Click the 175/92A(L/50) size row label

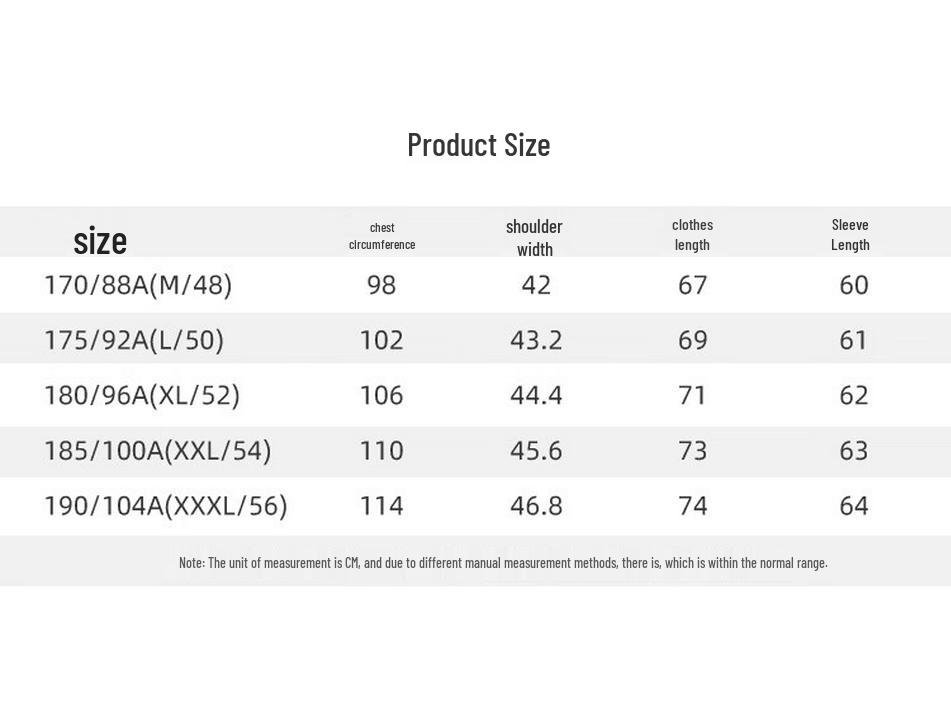point(134,341)
